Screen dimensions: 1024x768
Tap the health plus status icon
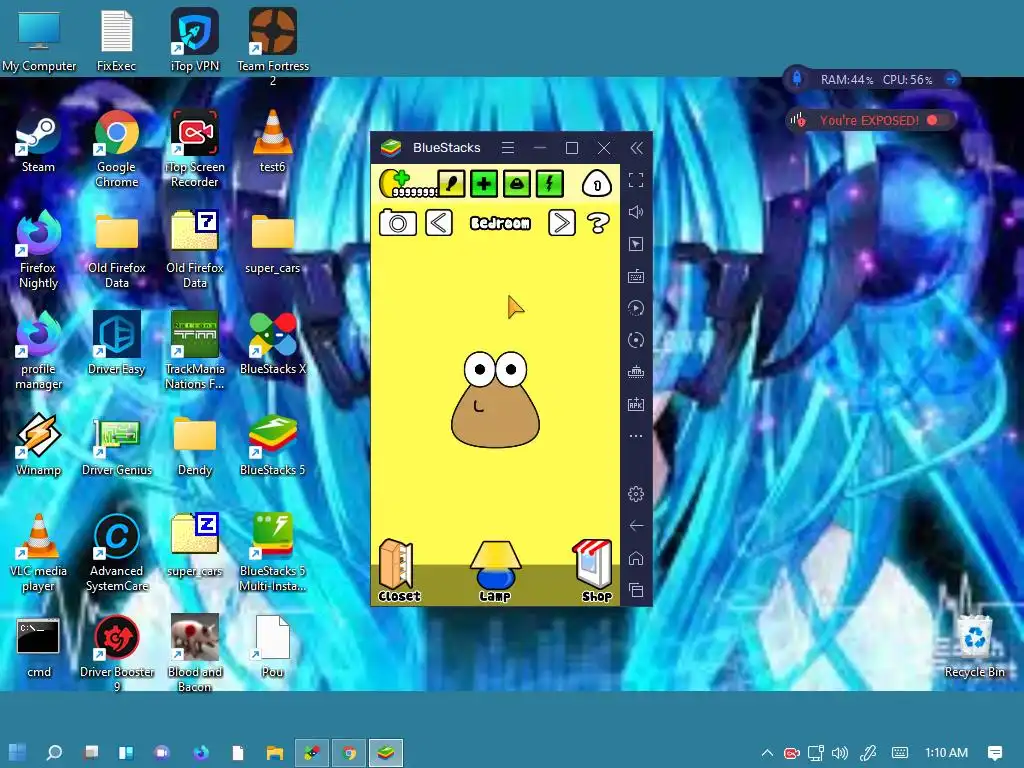(484, 184)
